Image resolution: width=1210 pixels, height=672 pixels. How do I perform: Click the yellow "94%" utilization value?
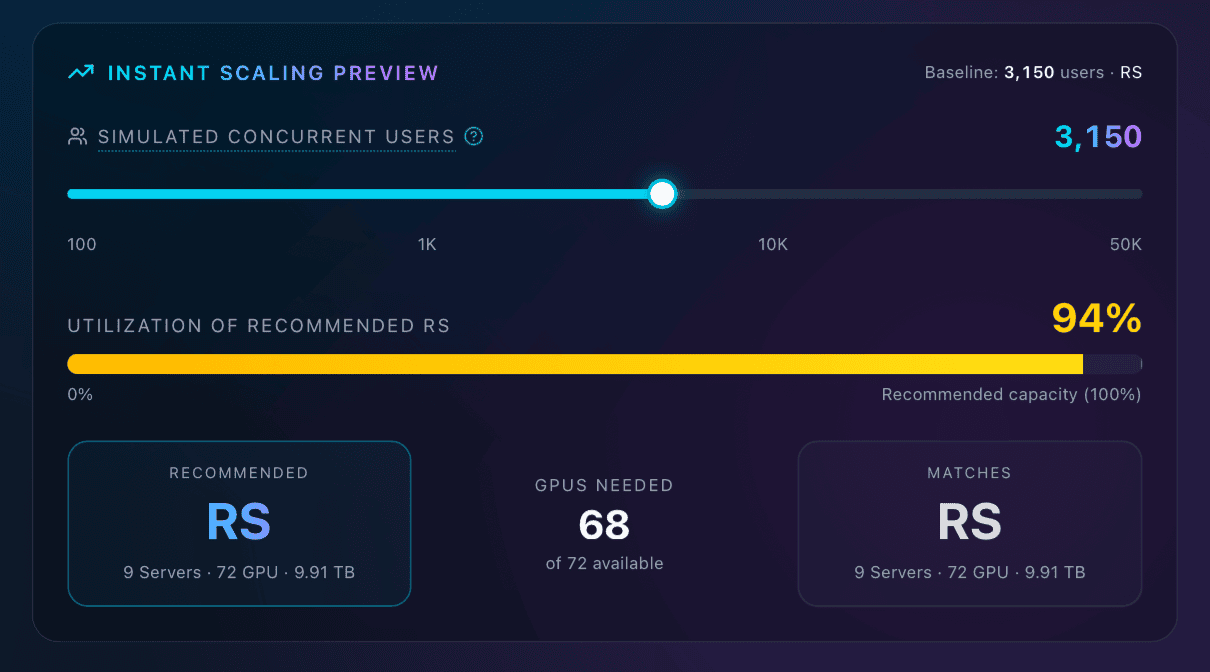[1097, 319]
